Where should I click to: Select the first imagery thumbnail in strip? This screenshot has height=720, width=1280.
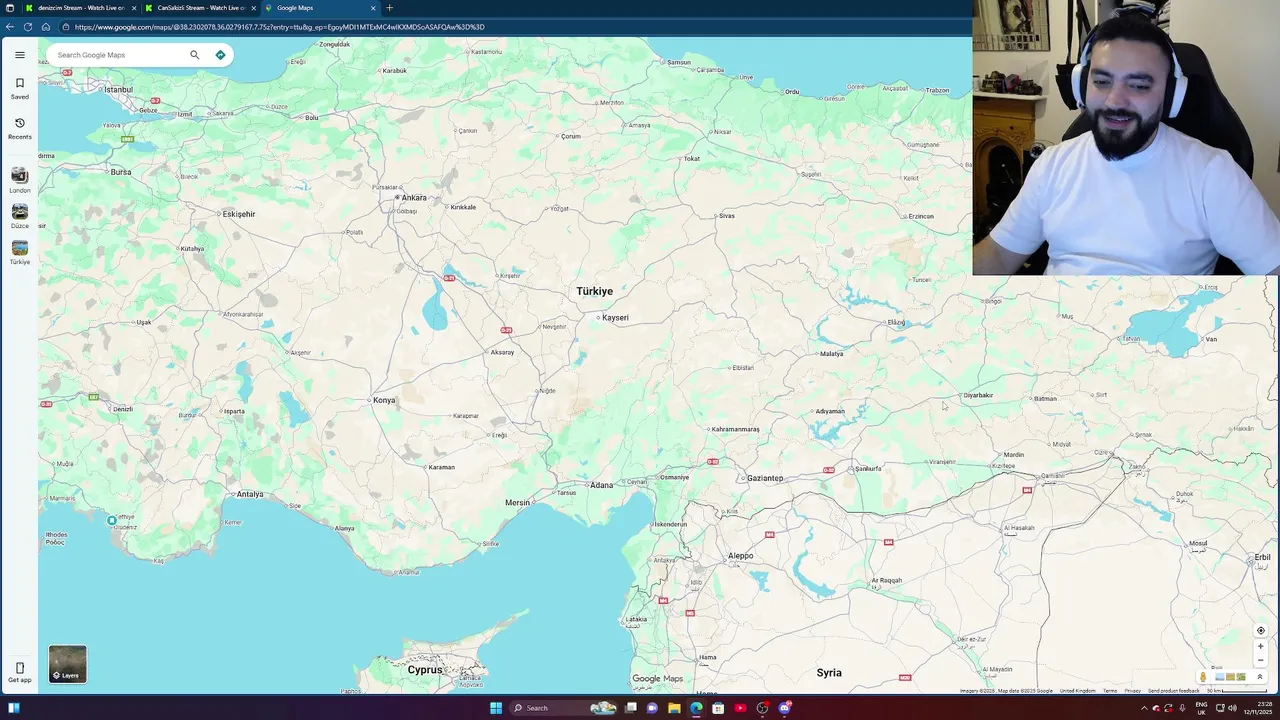coord(1219,677)
